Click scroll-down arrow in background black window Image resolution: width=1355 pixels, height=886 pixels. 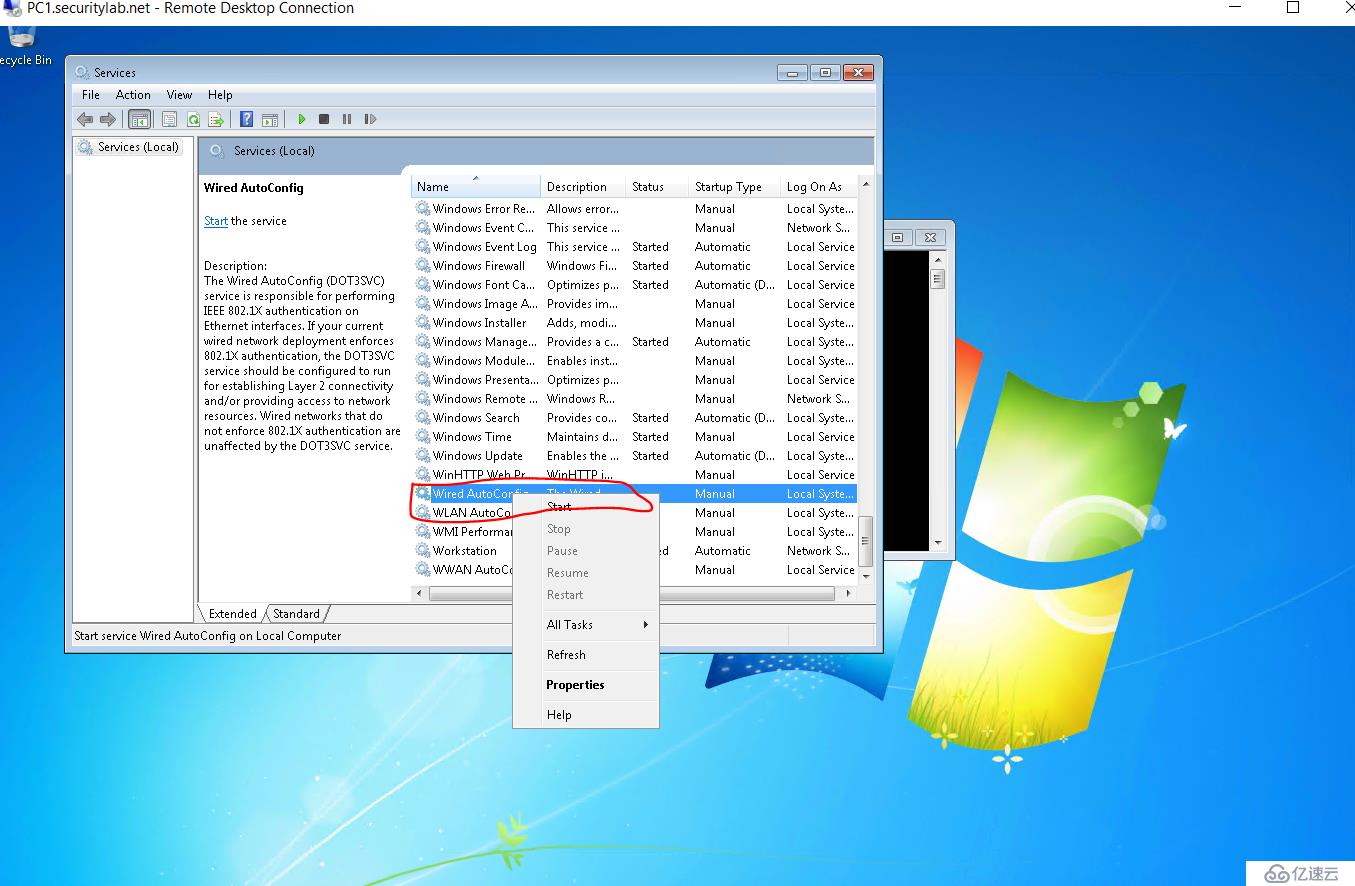[x=938, y=543]
